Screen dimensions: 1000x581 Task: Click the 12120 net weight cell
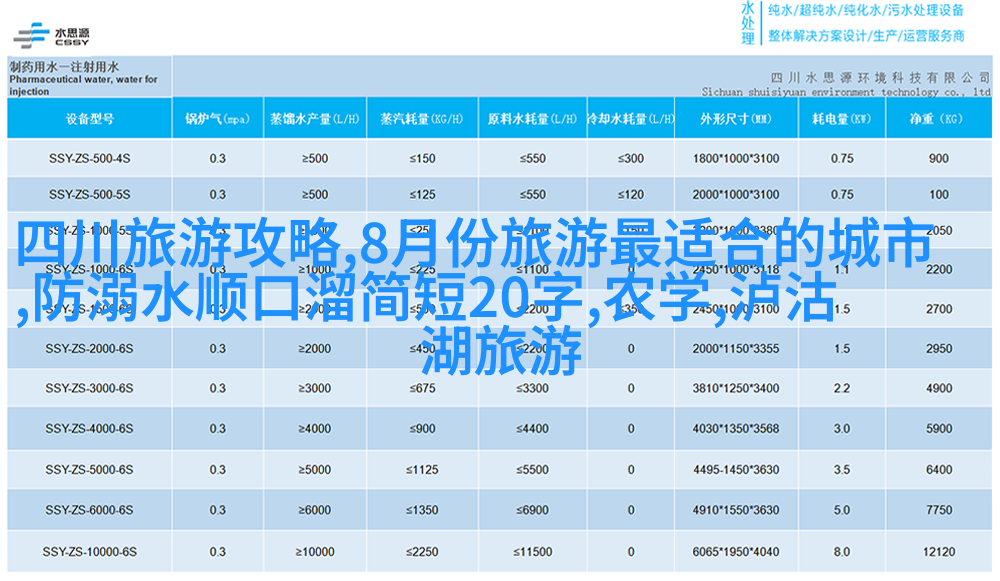click(938, 551)
